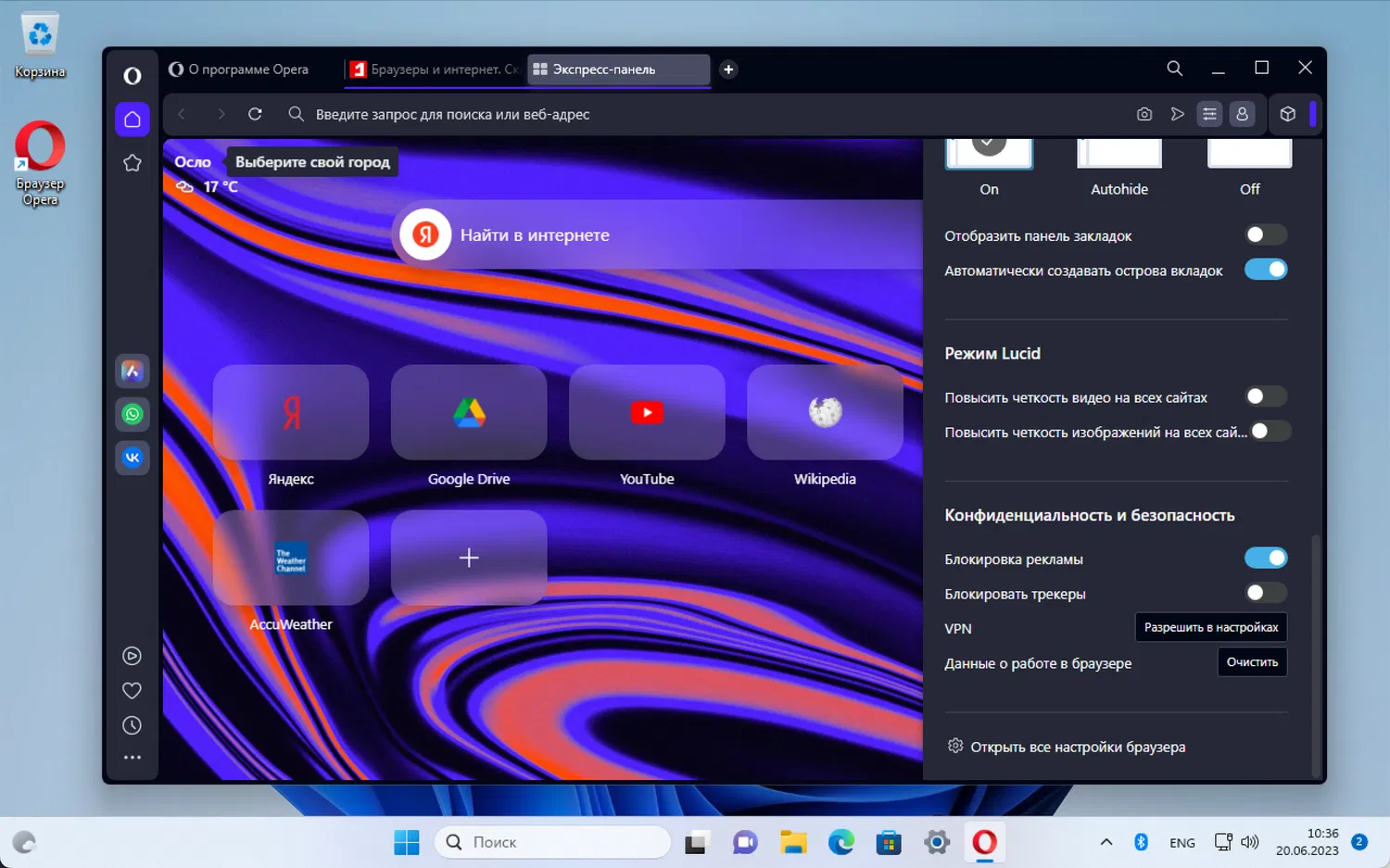Click the 'Осло' city name
This screenshot has height=868, width=1390.
[193, 162]
